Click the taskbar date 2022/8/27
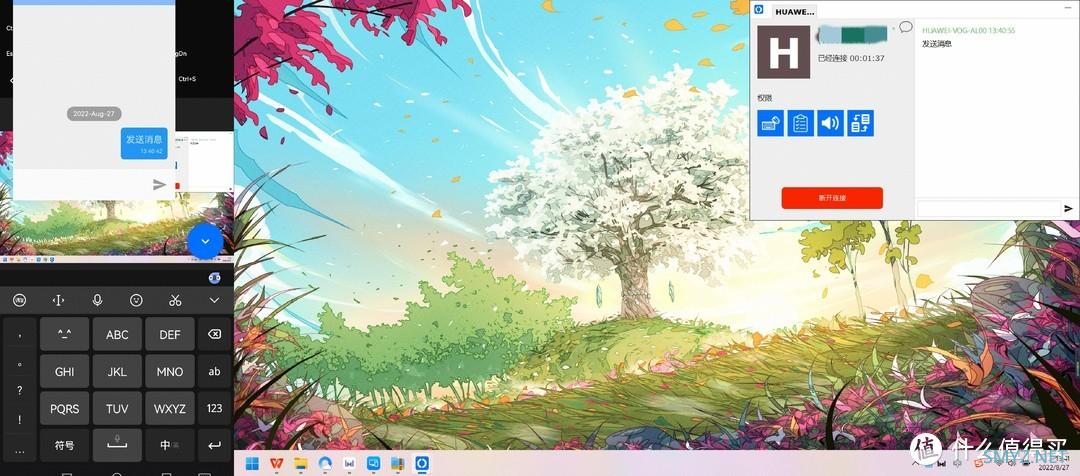1080x476 pixels. (x=1052, y=468)
